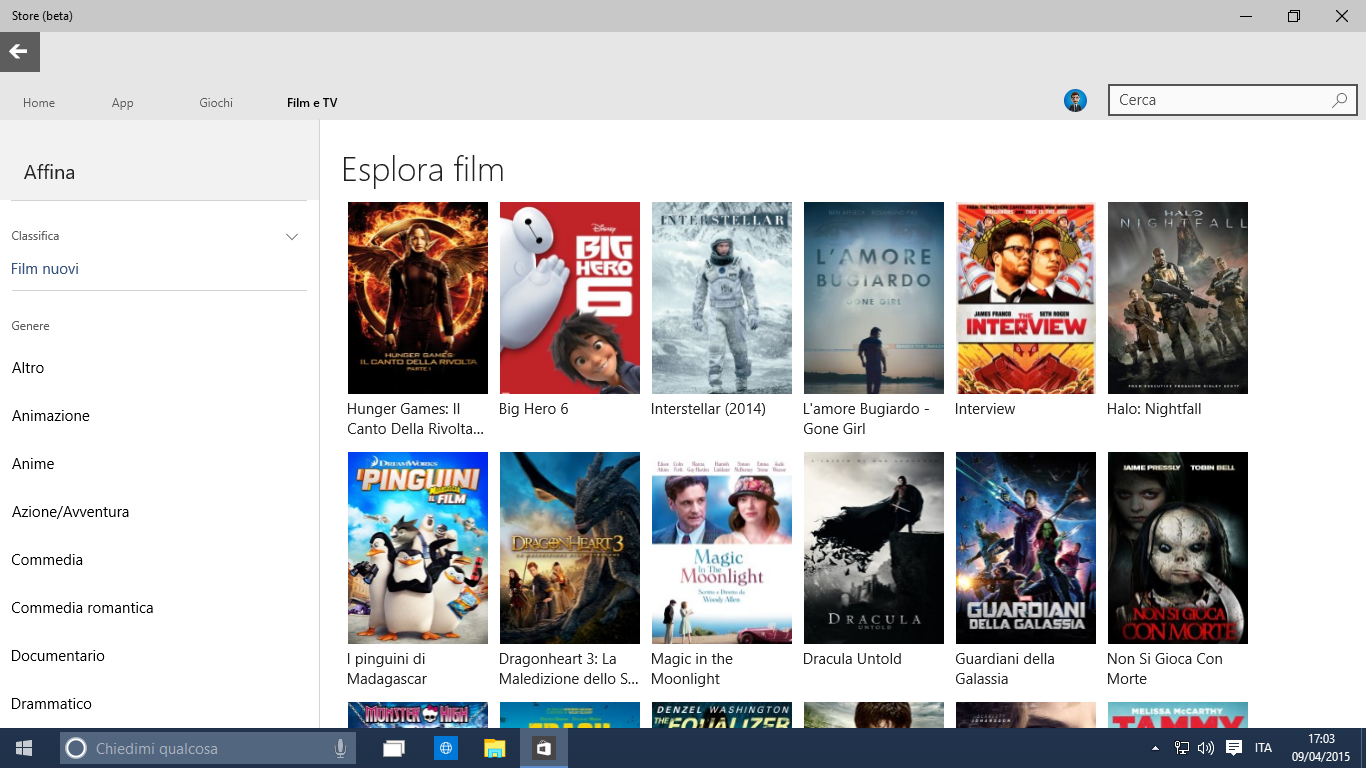Open the Hunger Games movie poster
This screenshot has height=768, width=1366.
(x=418, y=298)
